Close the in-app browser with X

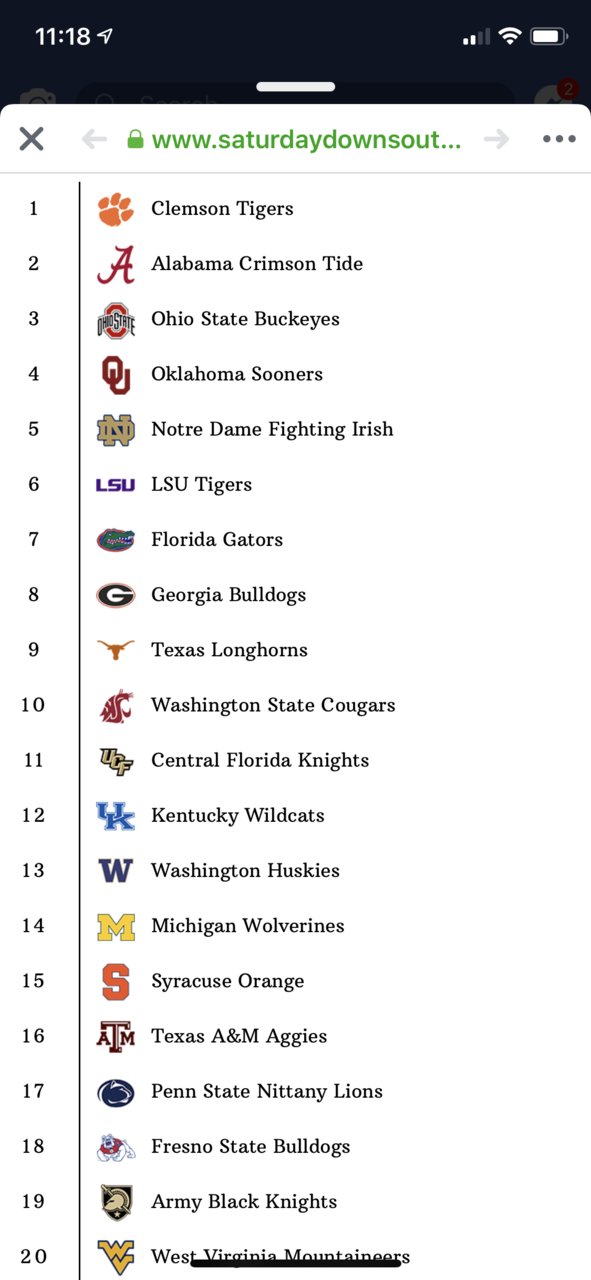(x=32, y=139)
